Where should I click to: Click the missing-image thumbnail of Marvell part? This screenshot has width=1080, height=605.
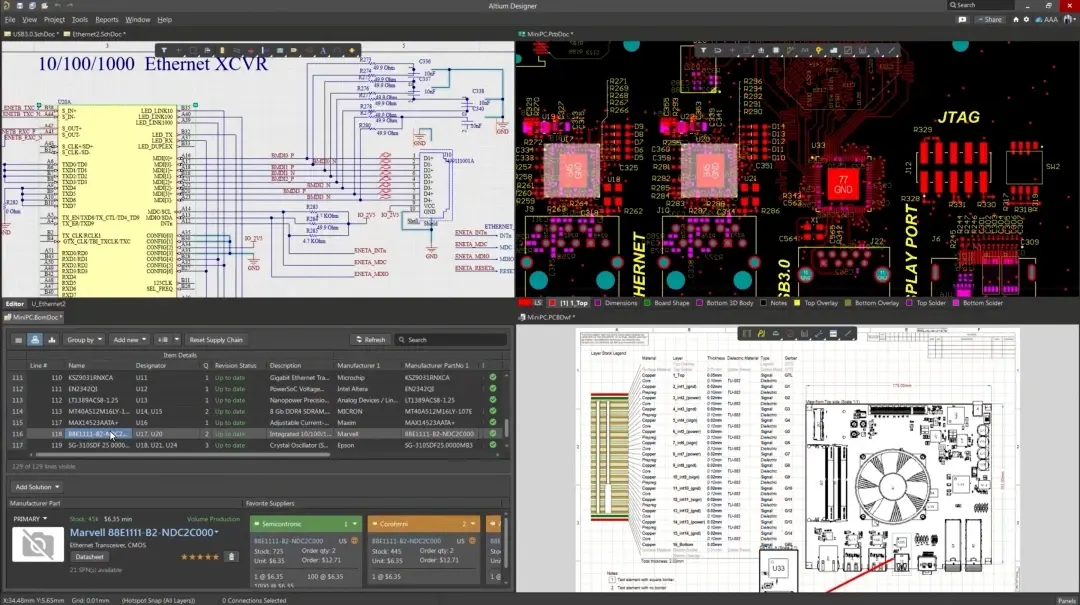pos(38,544)
